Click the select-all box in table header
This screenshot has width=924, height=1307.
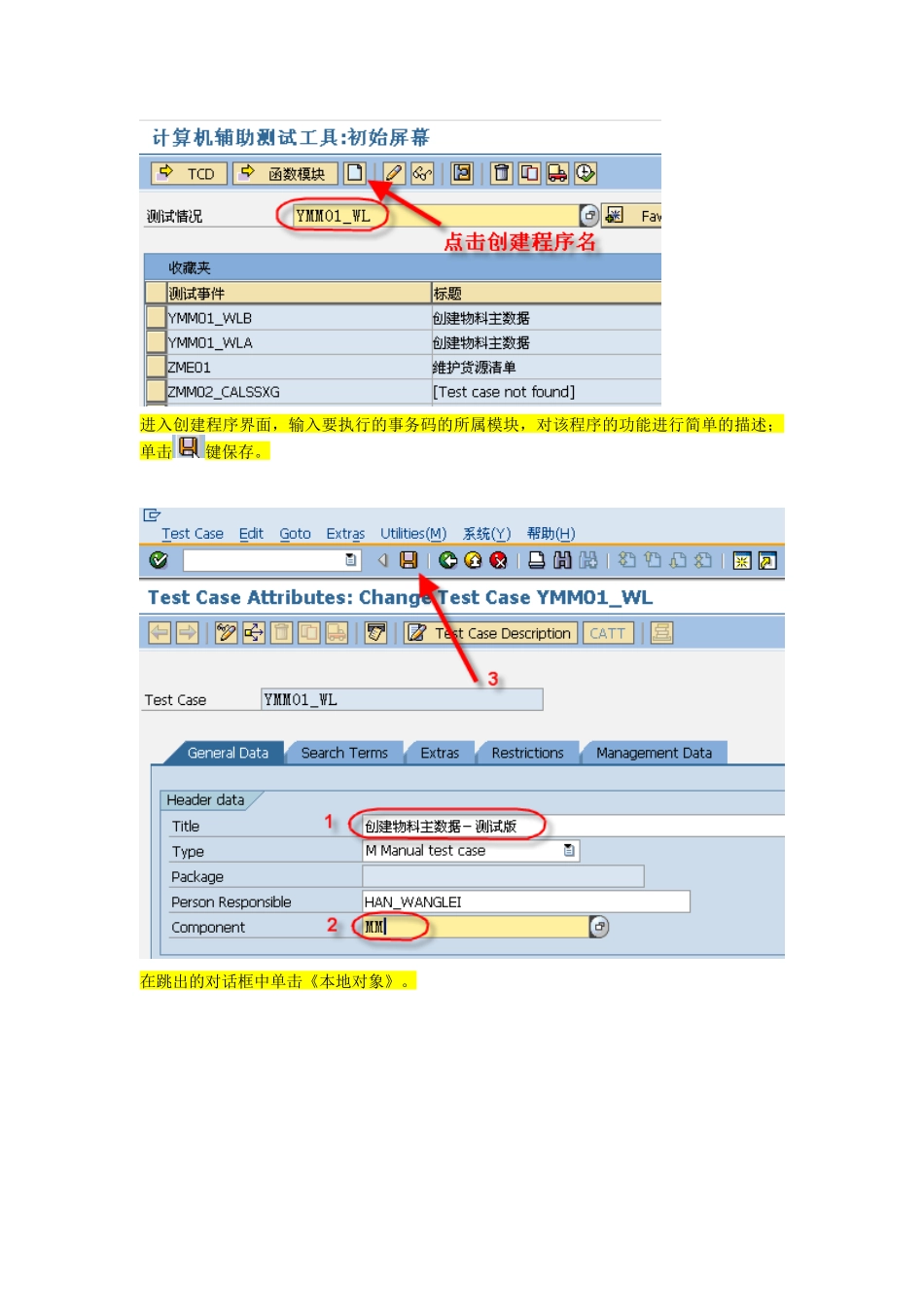point(156,293)
